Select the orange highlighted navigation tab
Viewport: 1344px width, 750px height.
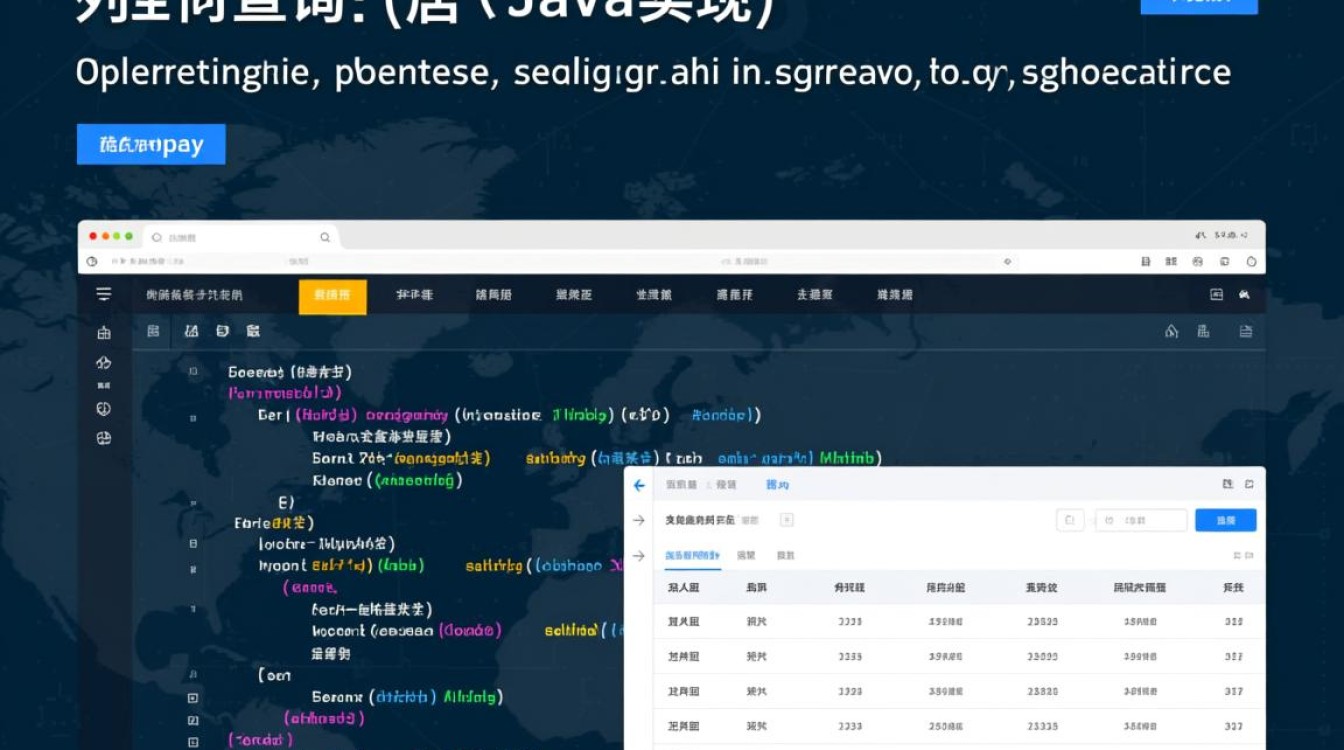point(332,296)
